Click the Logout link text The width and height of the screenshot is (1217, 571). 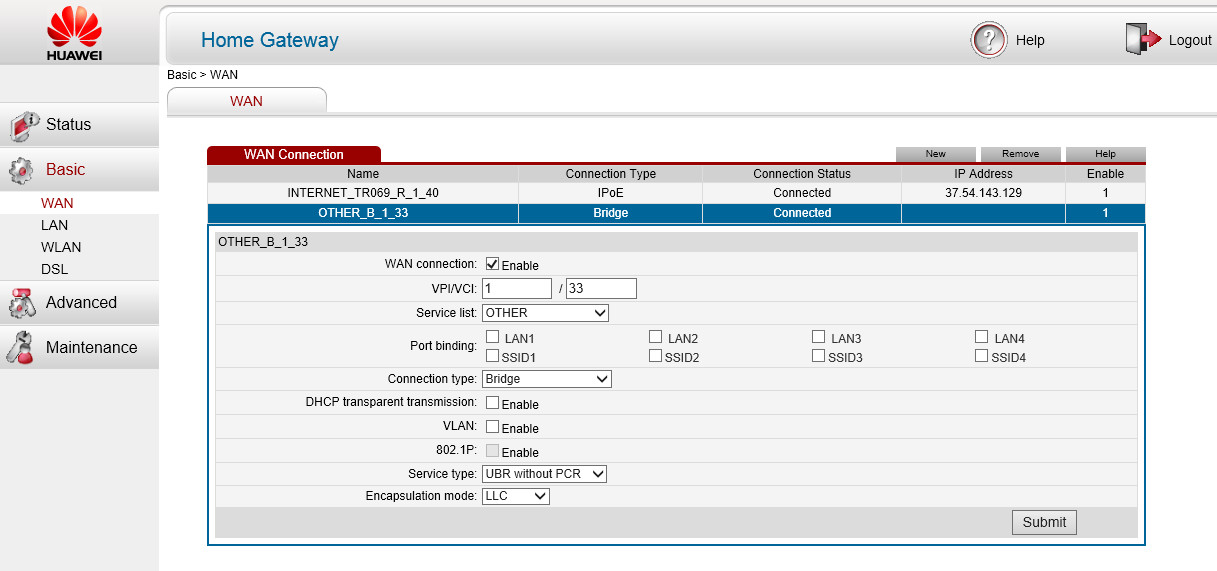coord(1190,40)
